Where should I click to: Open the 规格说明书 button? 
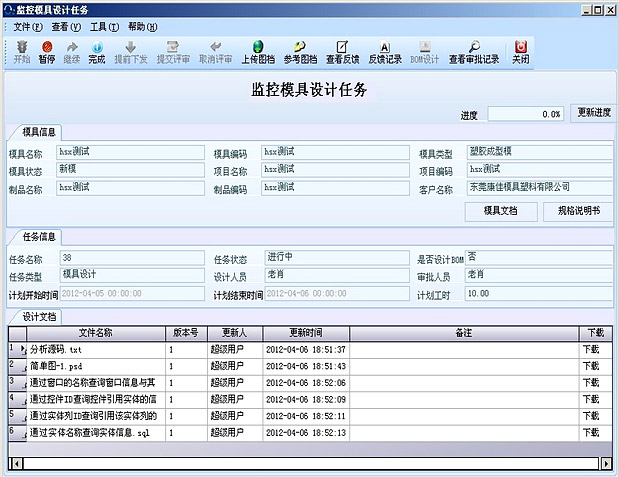(578, 211)
